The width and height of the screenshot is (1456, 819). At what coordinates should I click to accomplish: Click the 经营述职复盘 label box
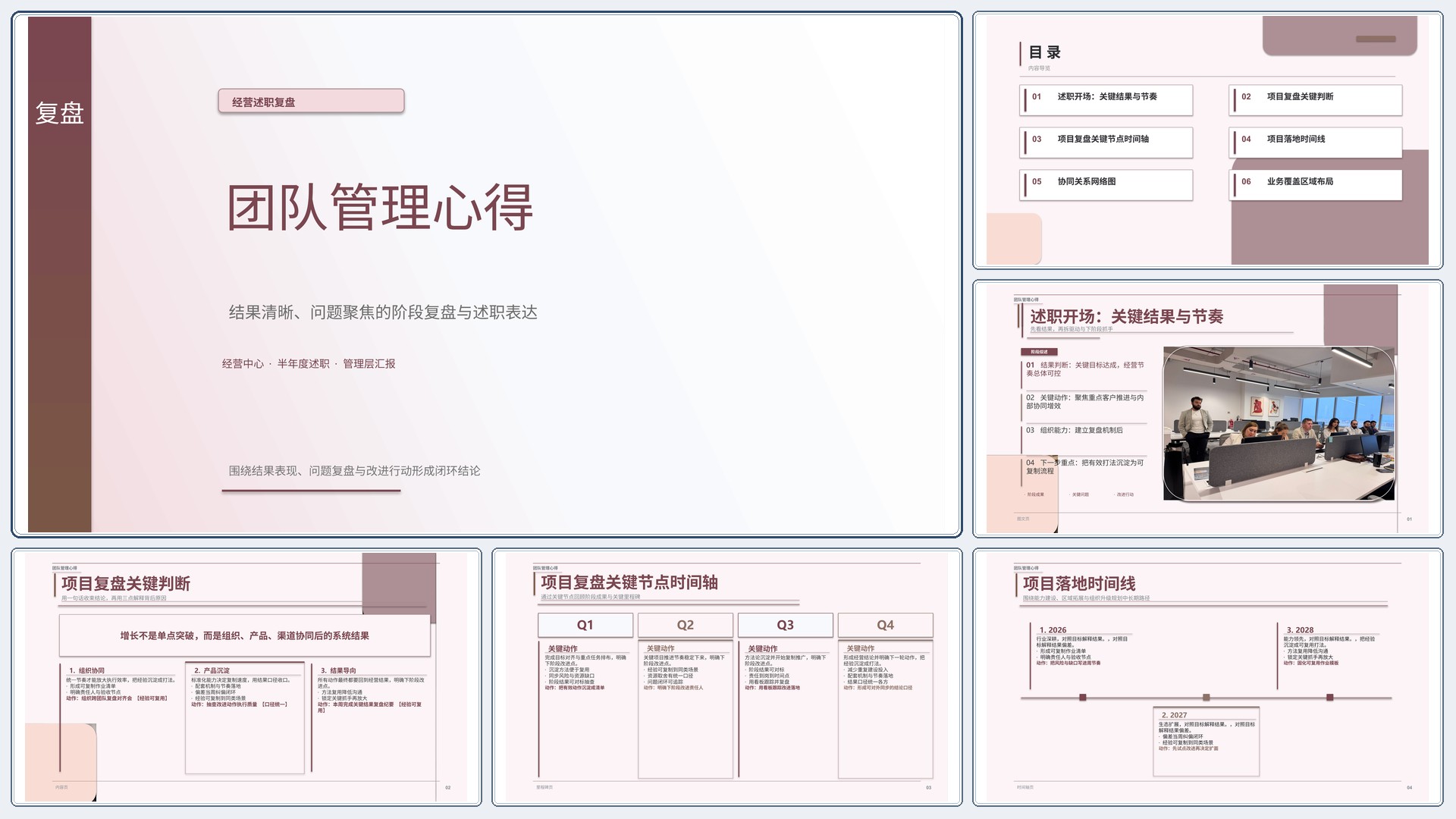[311, 102]
